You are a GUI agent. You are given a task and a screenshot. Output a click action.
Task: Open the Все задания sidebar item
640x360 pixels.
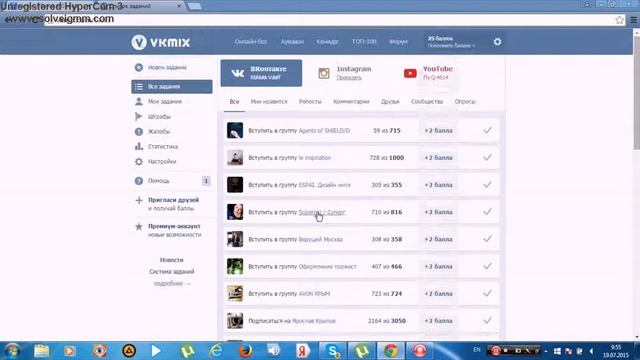click(172, 87)
